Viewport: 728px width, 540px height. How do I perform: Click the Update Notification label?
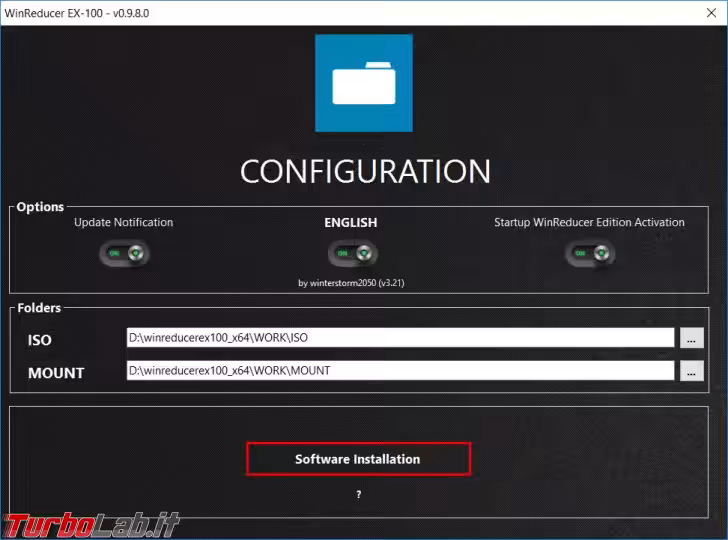(124, 222)
